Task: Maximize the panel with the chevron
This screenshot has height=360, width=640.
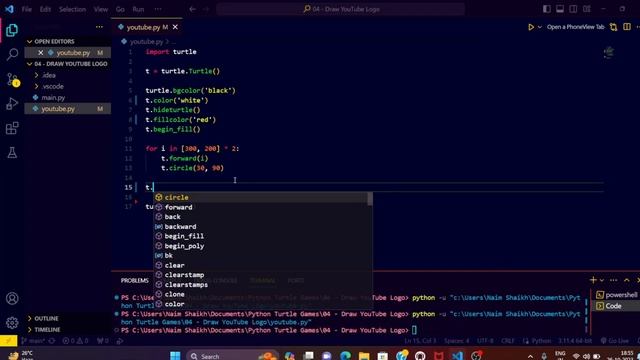Action: tap(627, 280)
